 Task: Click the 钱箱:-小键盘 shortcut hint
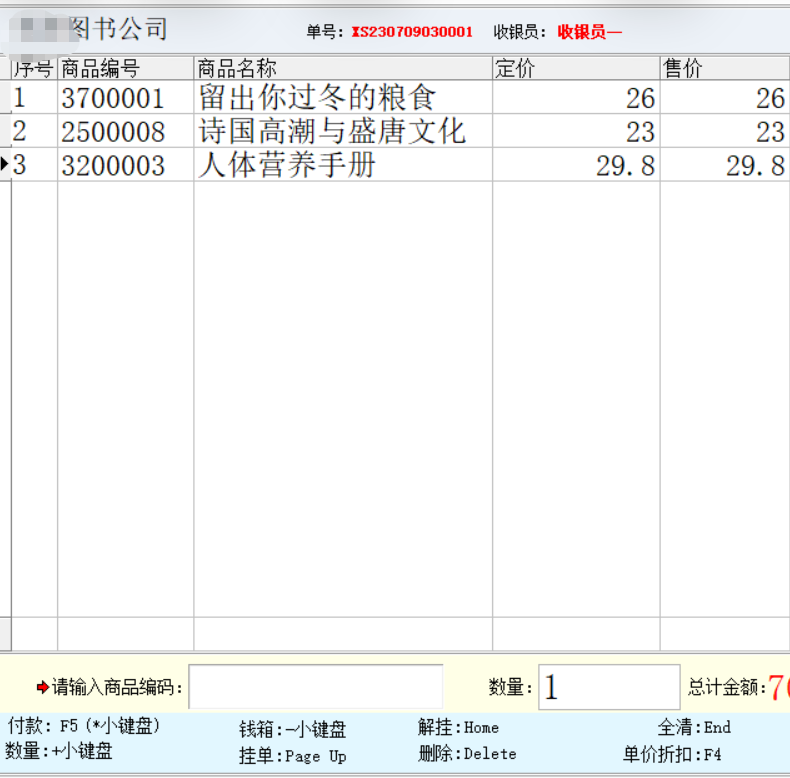pyautogui.click(x=292, y=729)
